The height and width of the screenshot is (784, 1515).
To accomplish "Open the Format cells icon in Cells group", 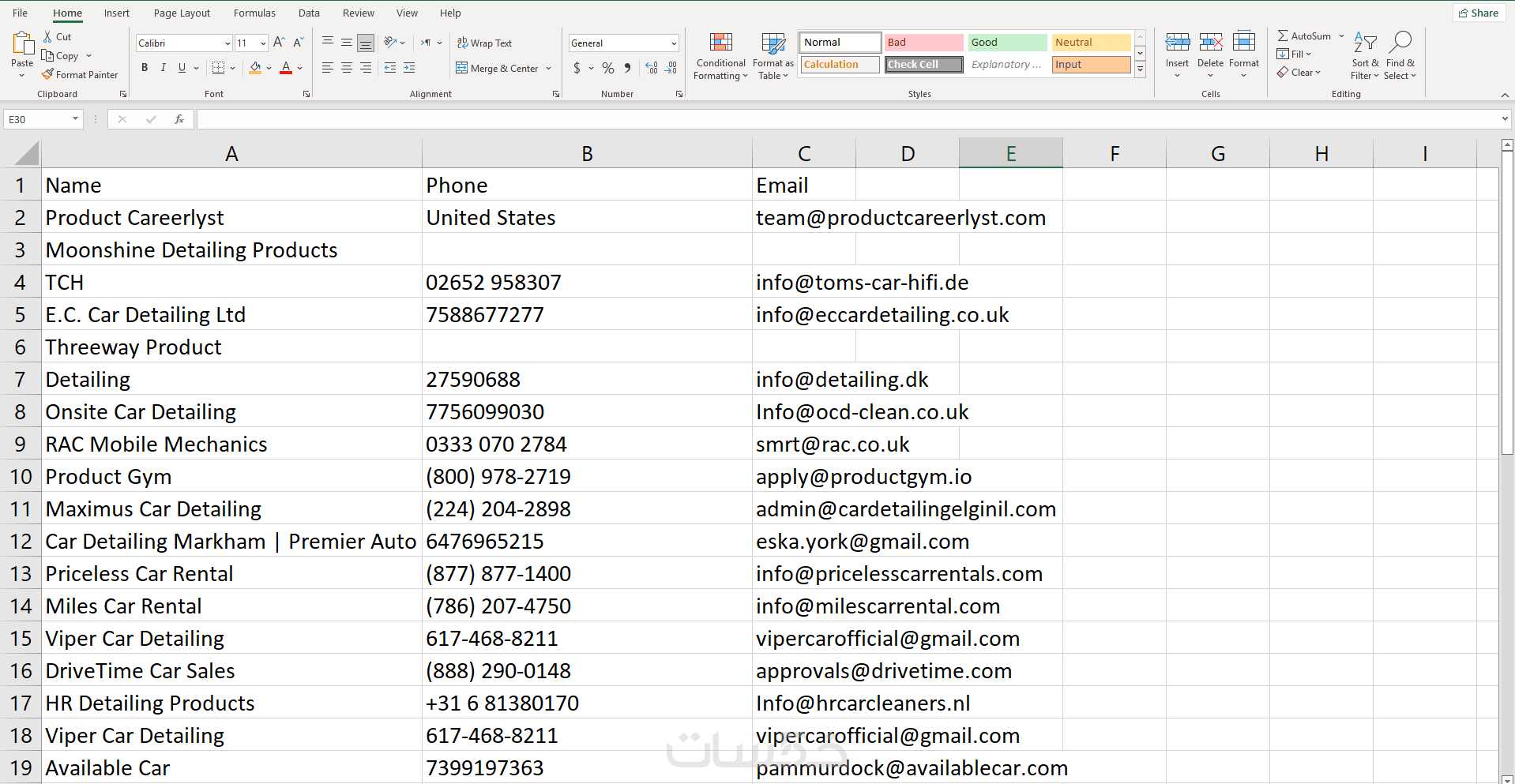I will click(x=1244, y=42).
